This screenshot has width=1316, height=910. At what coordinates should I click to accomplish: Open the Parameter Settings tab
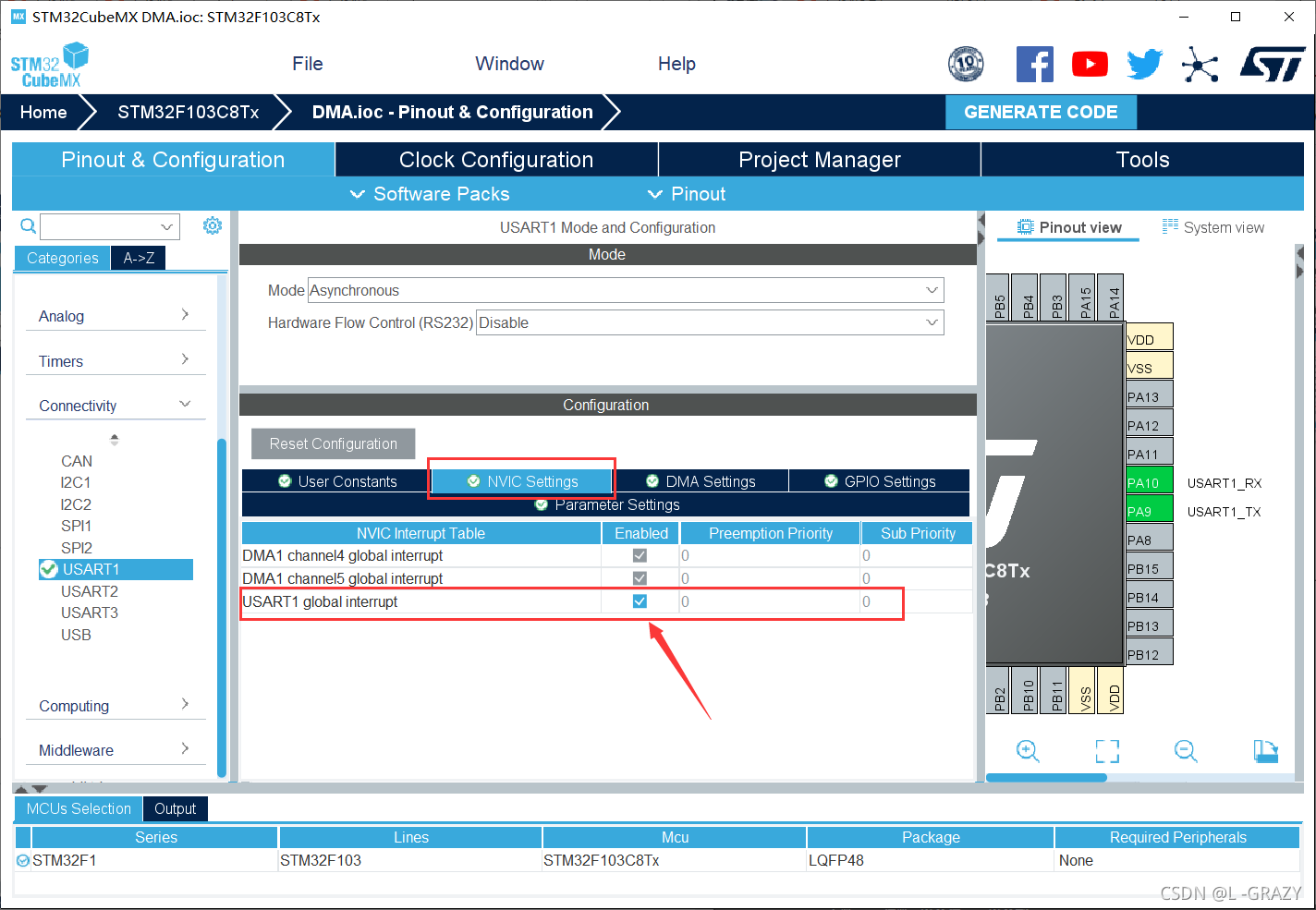click(606, 504)
